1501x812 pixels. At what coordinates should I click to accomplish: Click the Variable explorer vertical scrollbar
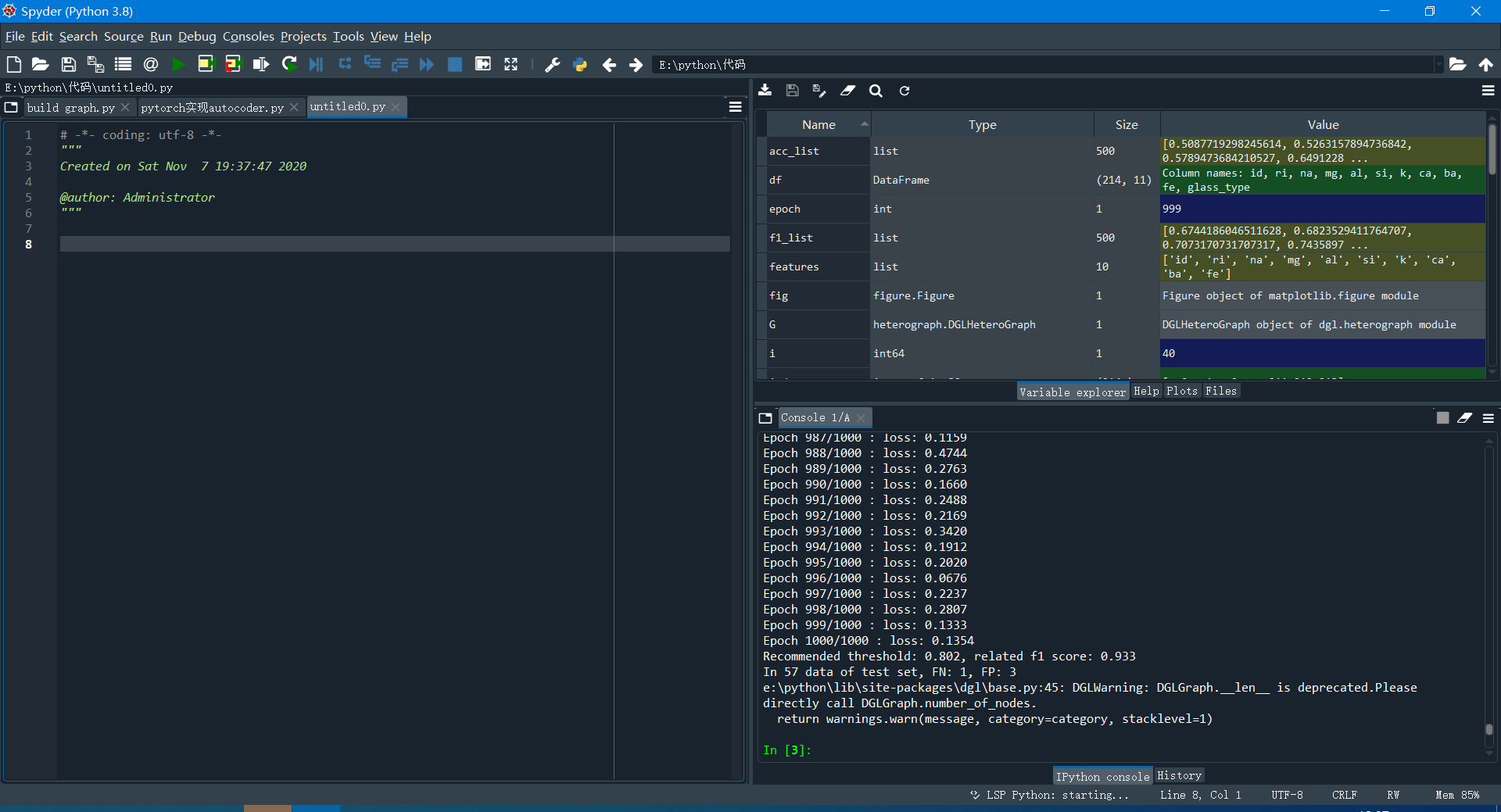(1492, 148)
